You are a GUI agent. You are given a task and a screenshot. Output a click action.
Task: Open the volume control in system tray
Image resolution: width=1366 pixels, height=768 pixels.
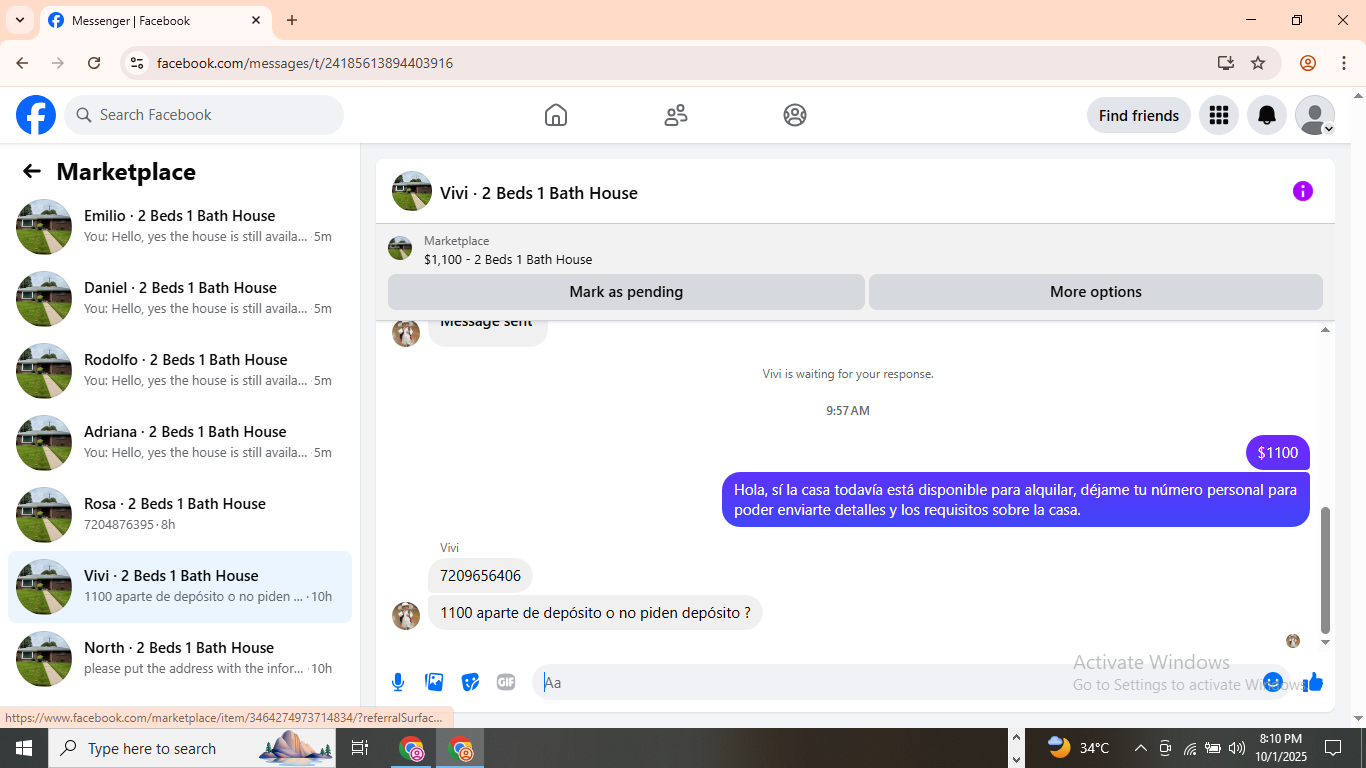click(x=1237, y=748)
